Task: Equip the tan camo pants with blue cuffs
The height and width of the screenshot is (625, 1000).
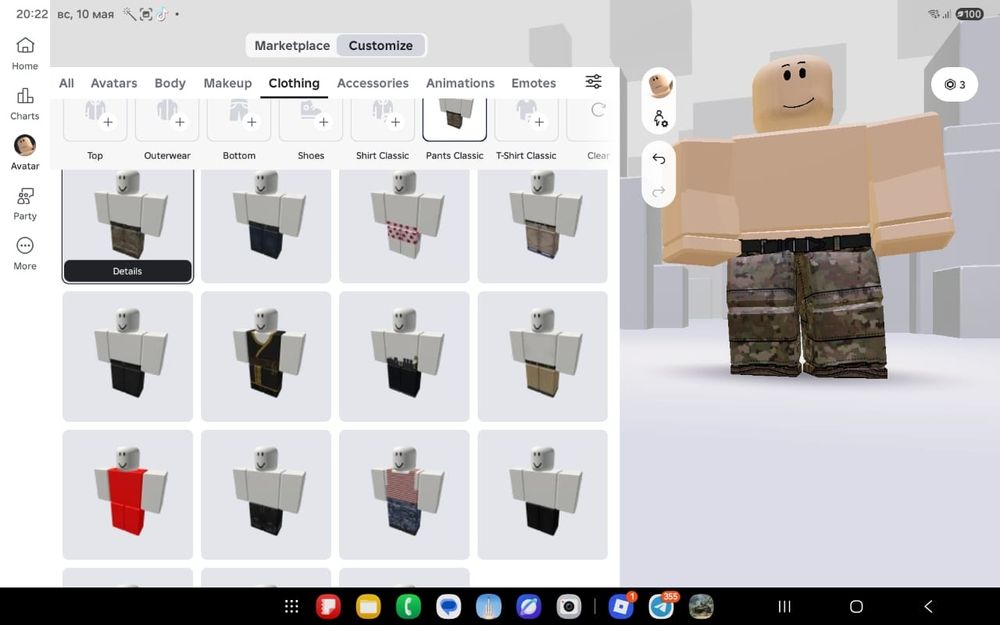Action: (543, 226)
